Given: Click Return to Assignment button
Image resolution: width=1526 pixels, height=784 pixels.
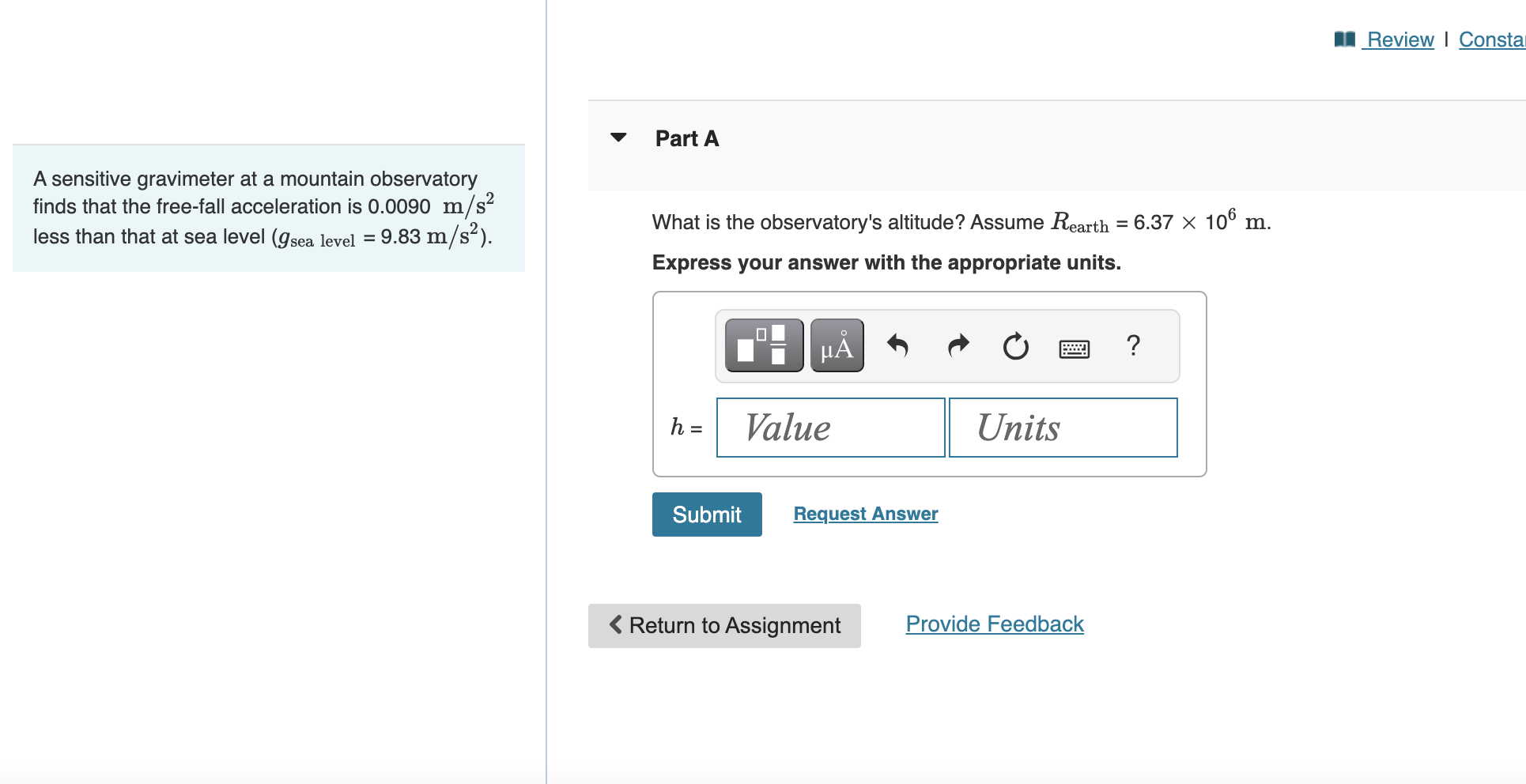Looking at the screenshot, I should (724, 626).
